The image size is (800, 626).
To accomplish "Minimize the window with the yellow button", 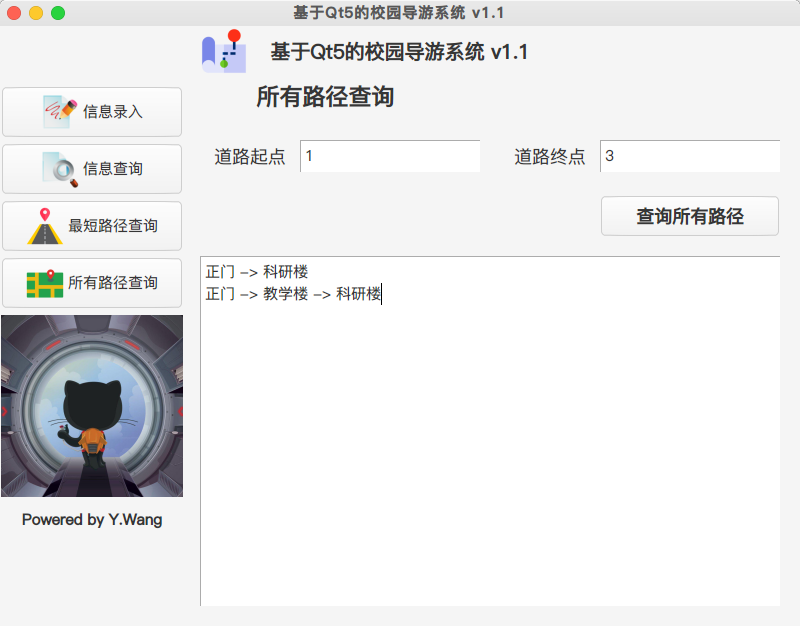I will [x=36, y=13].
